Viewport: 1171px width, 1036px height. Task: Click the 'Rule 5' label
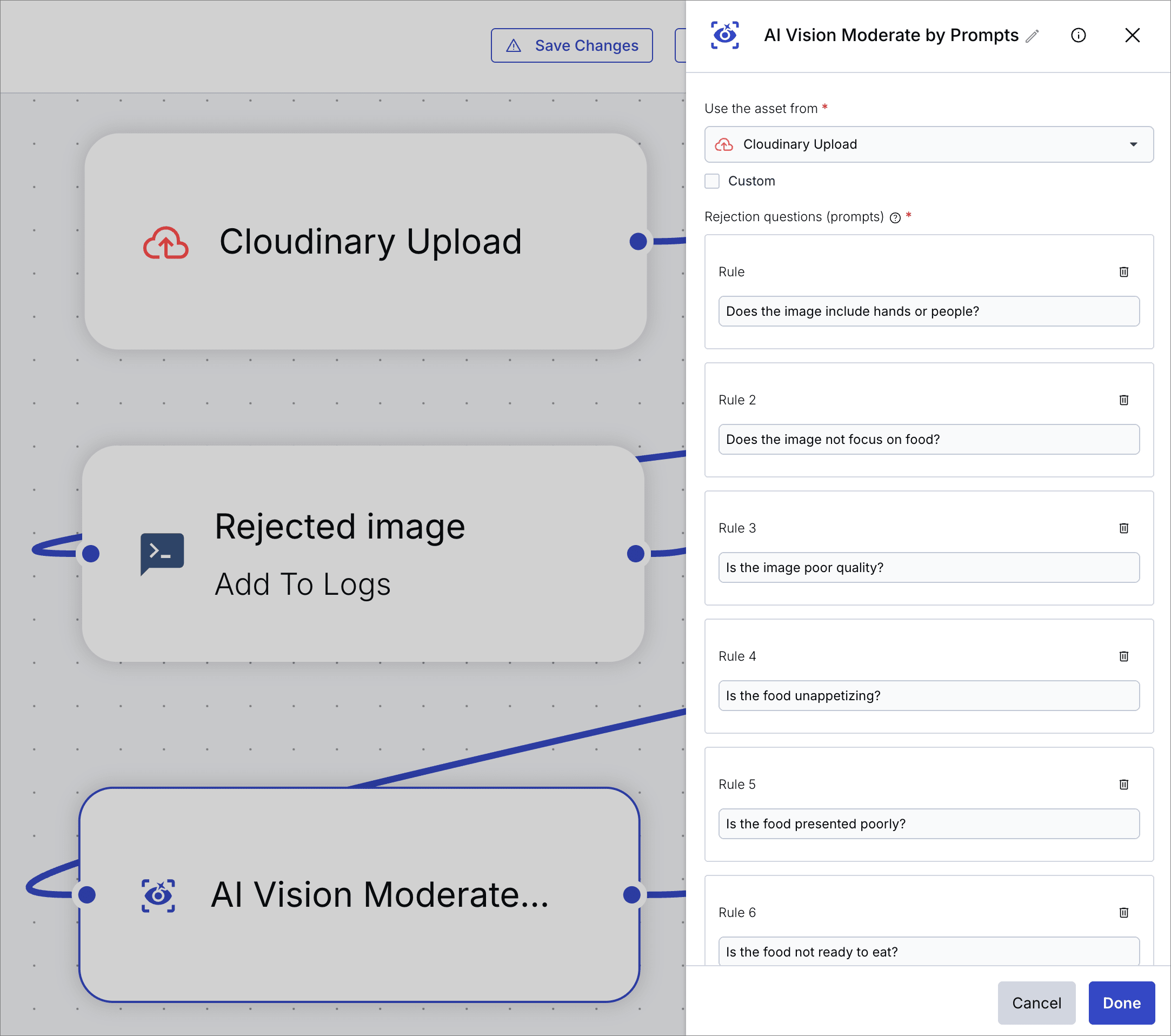coord(737,785)
